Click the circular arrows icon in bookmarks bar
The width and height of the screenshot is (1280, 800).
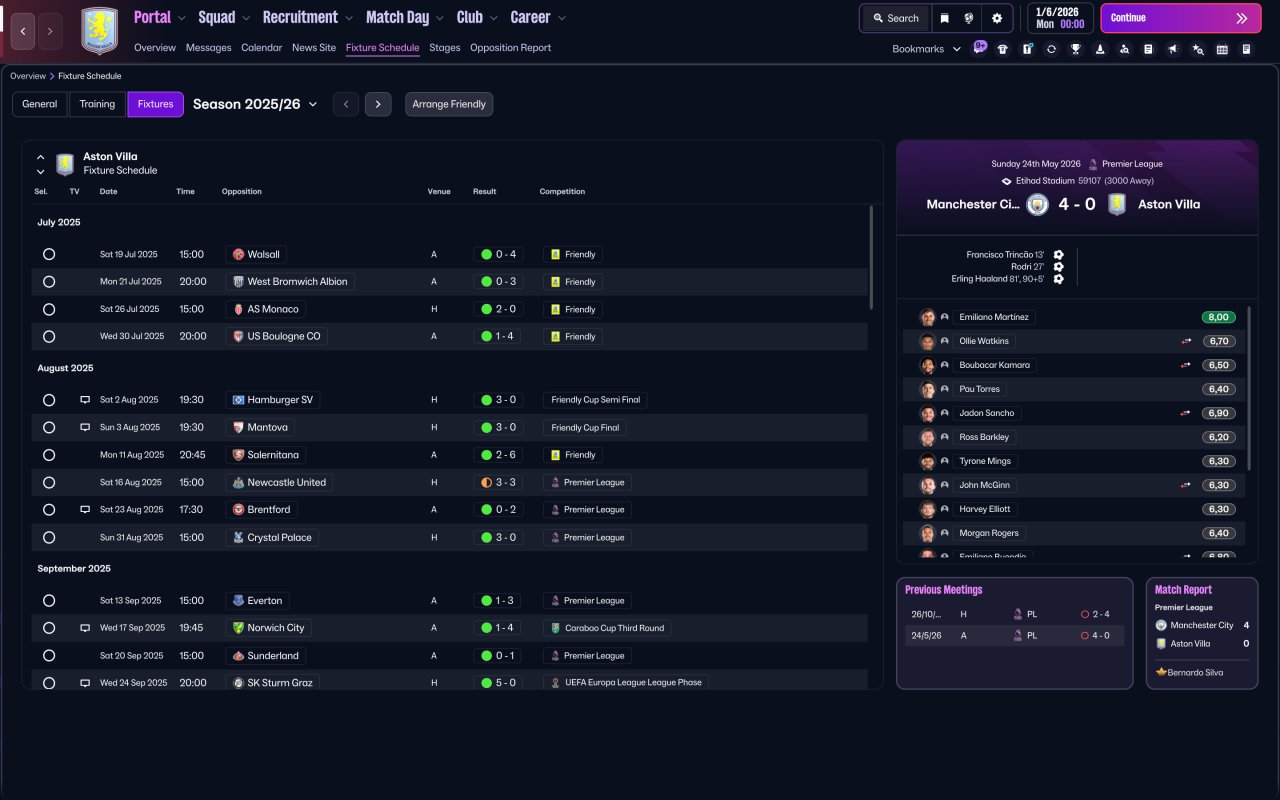coord(1051,49)
